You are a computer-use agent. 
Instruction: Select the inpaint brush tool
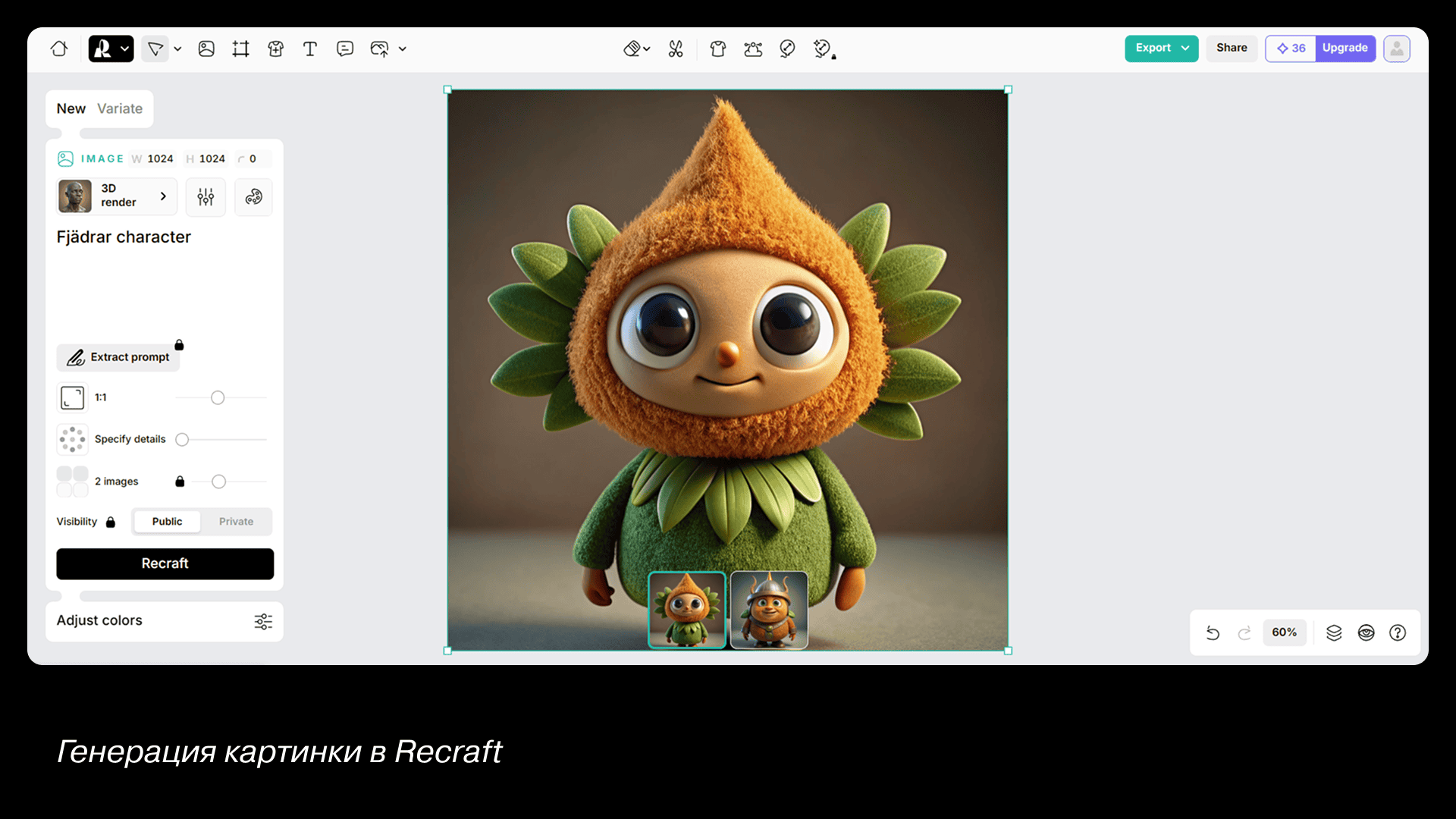tap(788, 49)
